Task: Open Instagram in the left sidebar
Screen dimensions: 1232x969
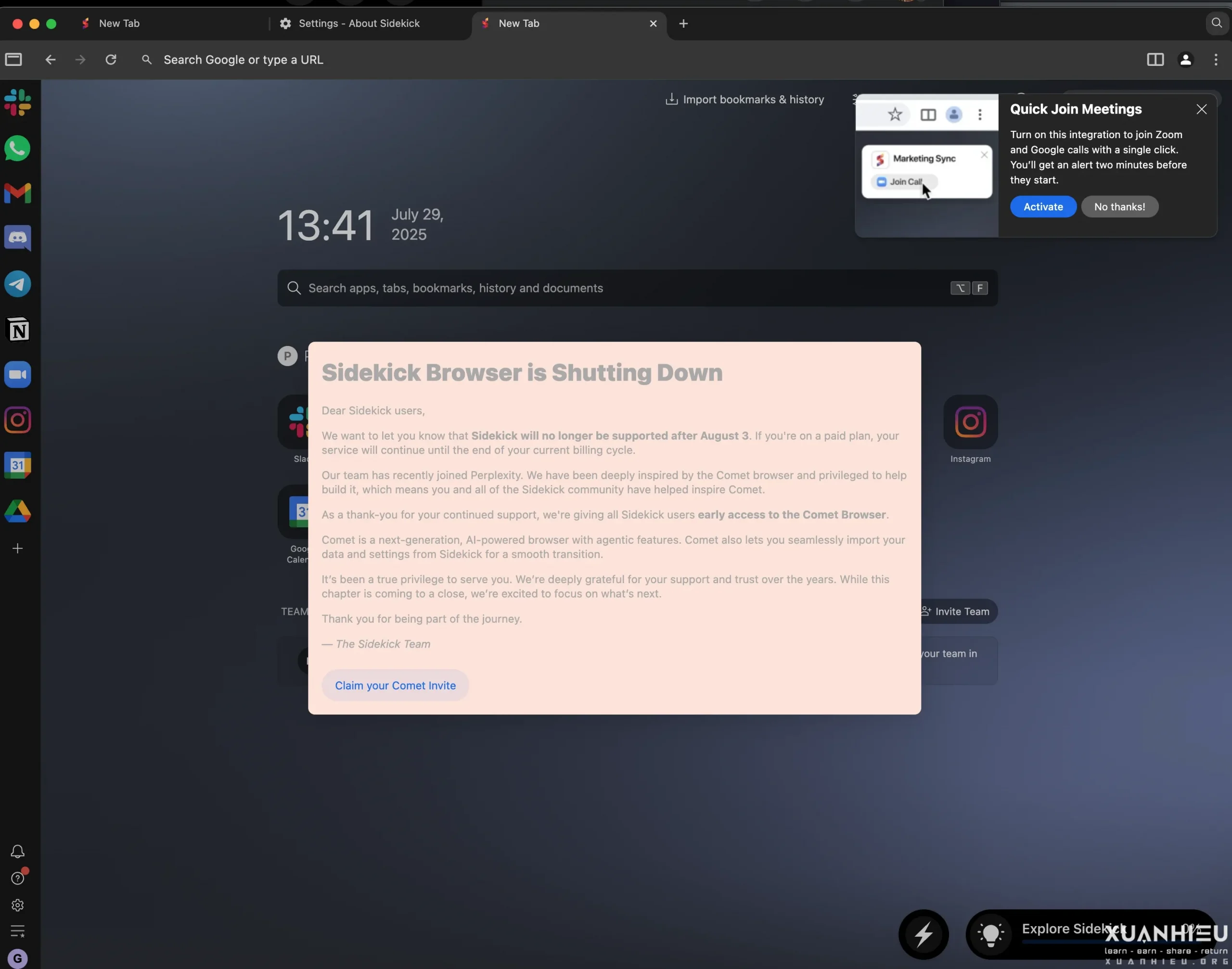Action: pyautogui.click(x=18, y=421)
